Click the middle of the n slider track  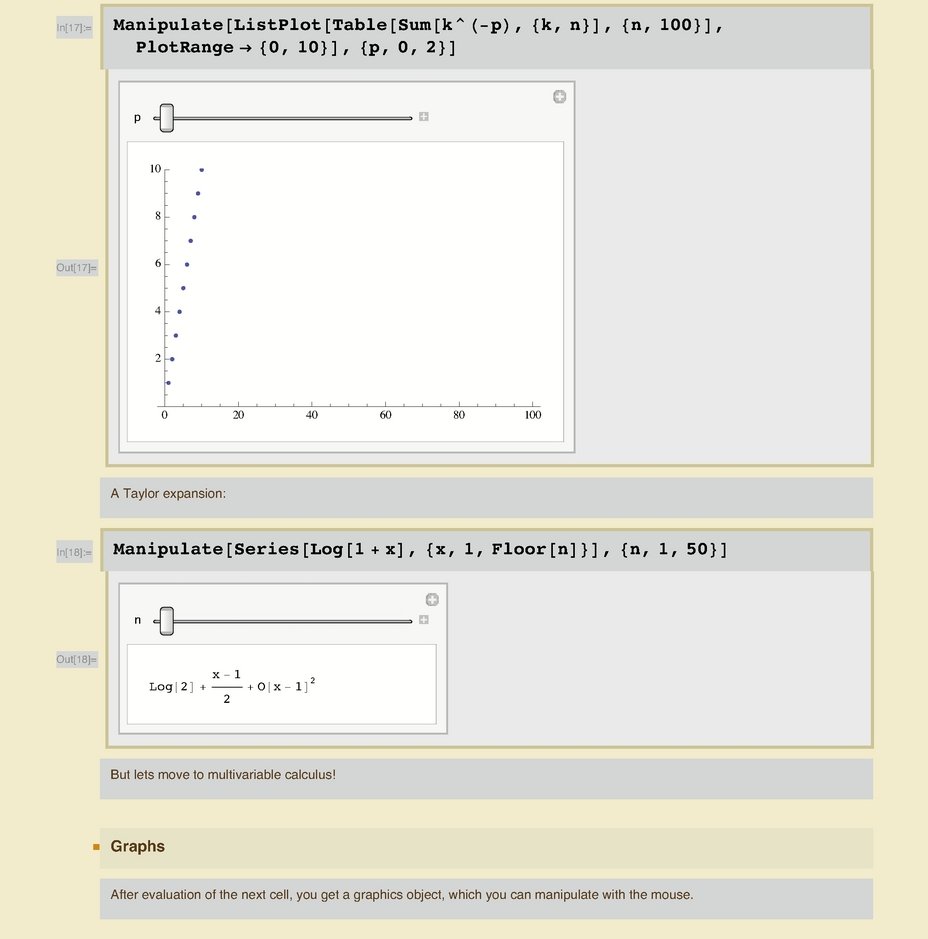(x=285, y=621)
